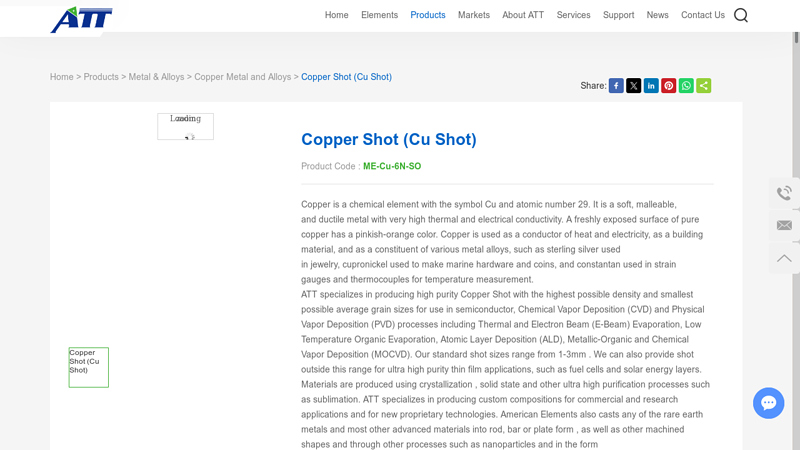
Task: Click the back-to-top arrow icon
Action: coord(784,258)
